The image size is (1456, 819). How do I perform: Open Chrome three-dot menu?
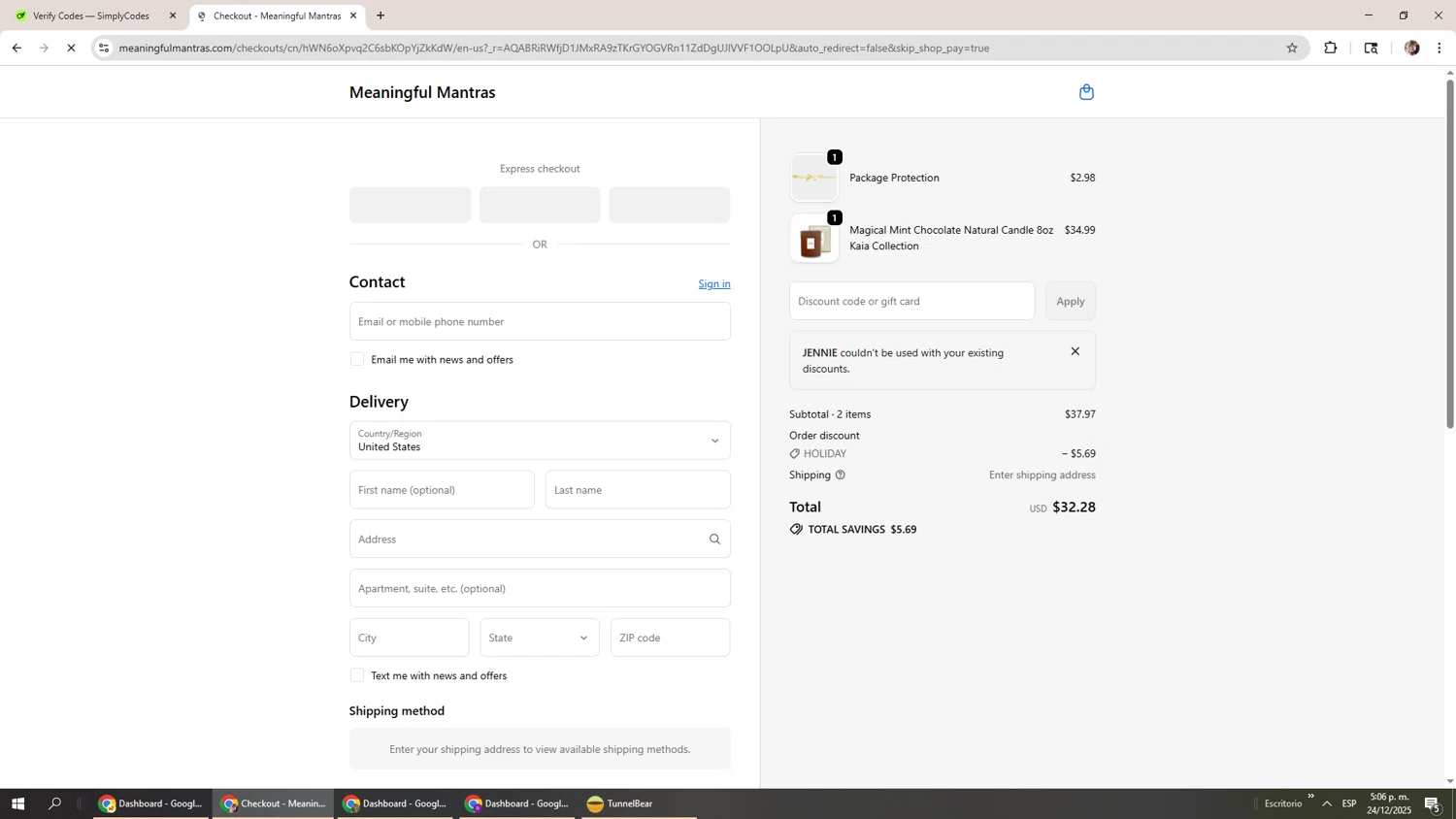(x=1439, y=48)
